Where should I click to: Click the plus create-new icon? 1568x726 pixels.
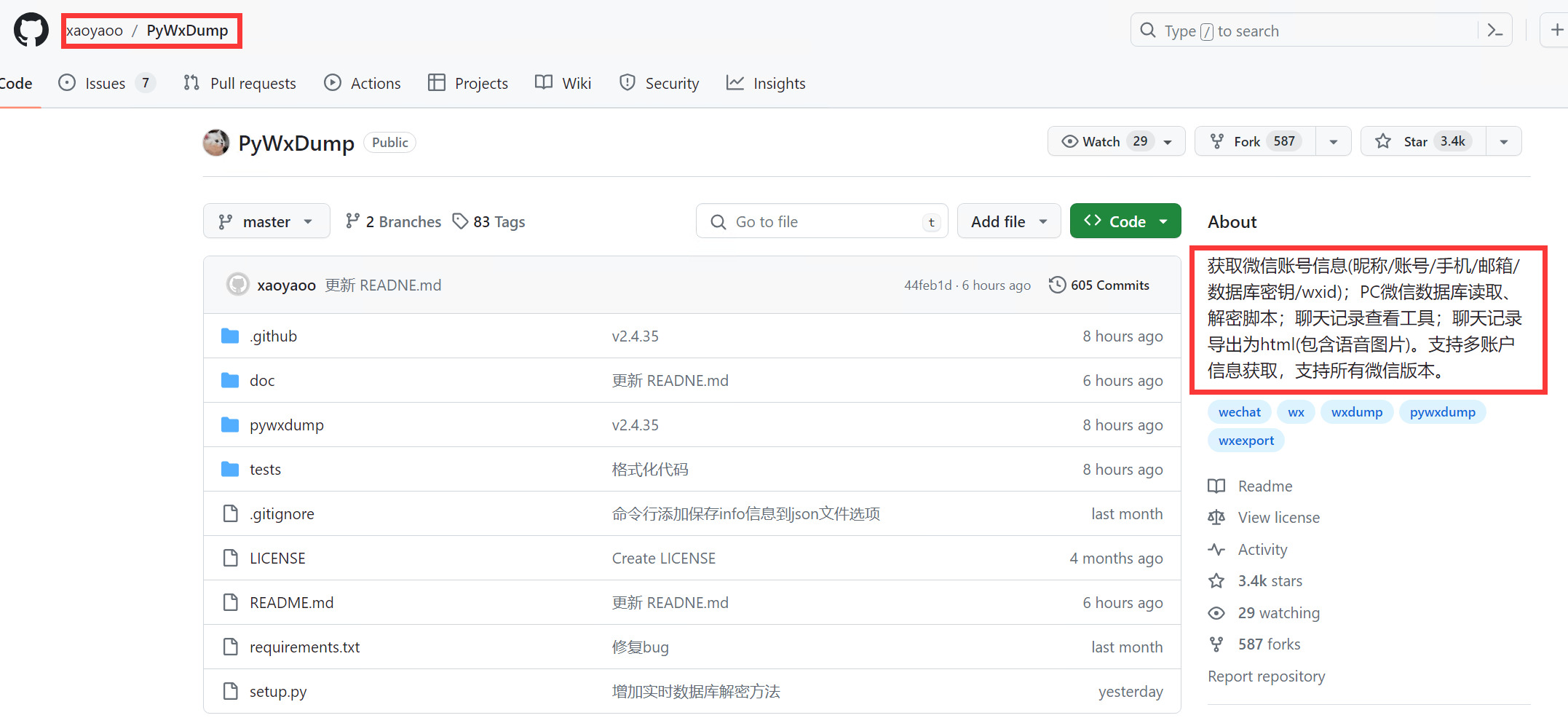1556,30
